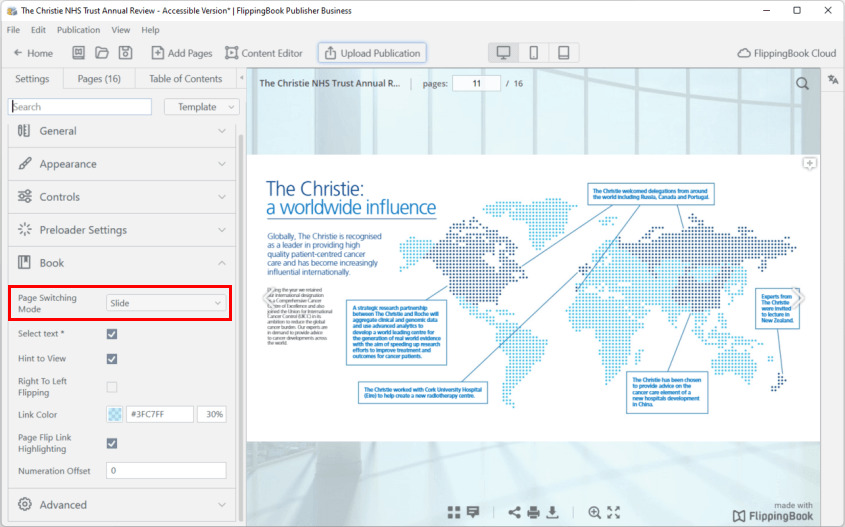The image size is (845, 527).
Task: Go to previous page arrow
Action: tap(268, 298)
